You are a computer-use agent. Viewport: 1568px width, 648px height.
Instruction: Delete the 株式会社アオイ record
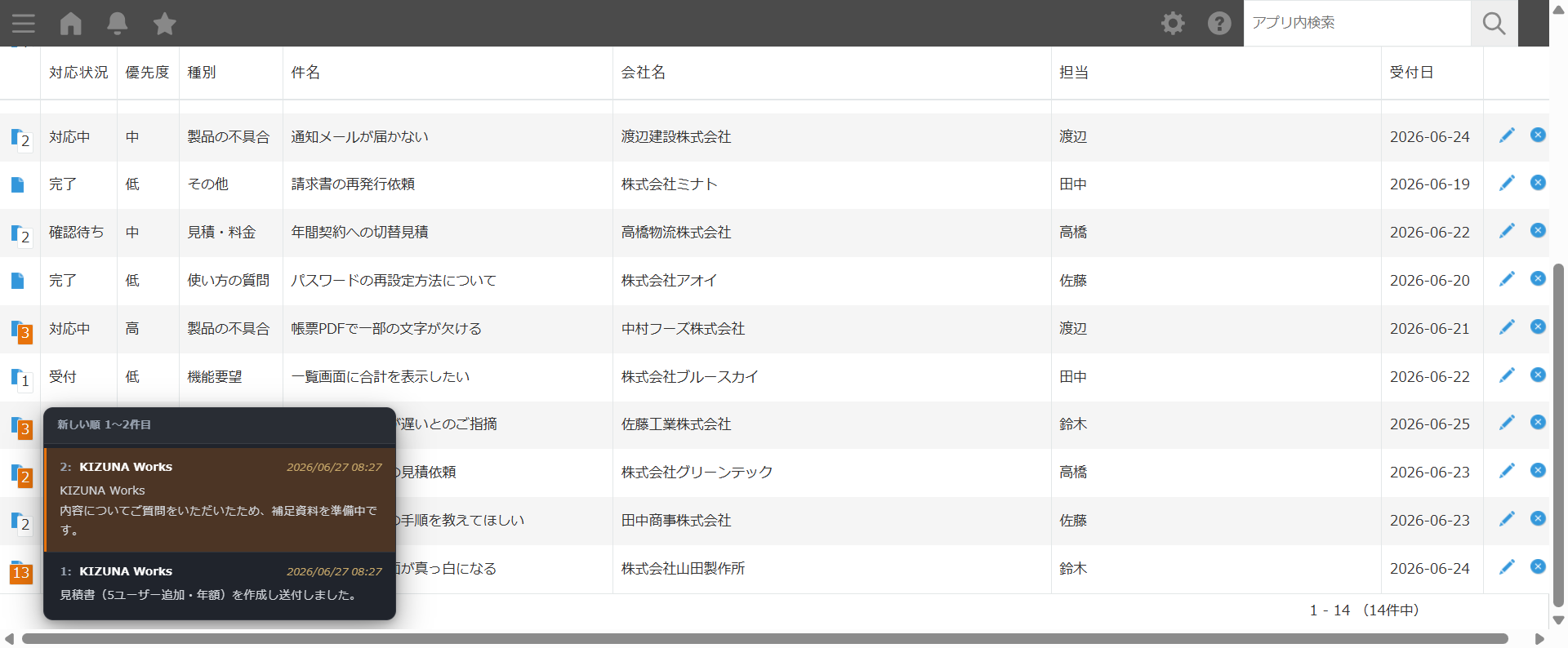click(x=1538, y=278)
